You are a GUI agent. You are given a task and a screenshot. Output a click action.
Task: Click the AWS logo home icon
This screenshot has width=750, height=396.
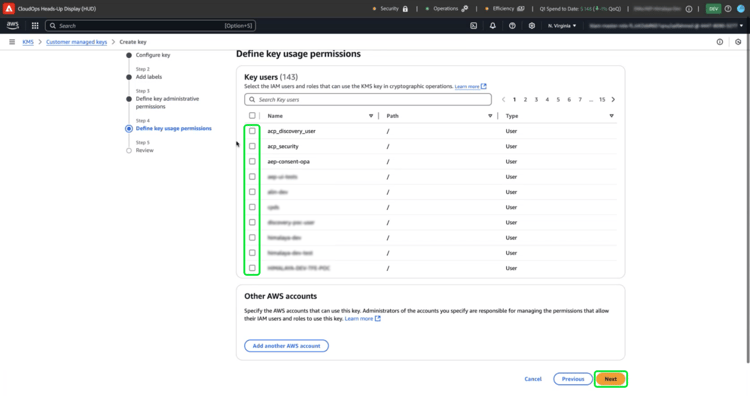click(x=13, y=26)
